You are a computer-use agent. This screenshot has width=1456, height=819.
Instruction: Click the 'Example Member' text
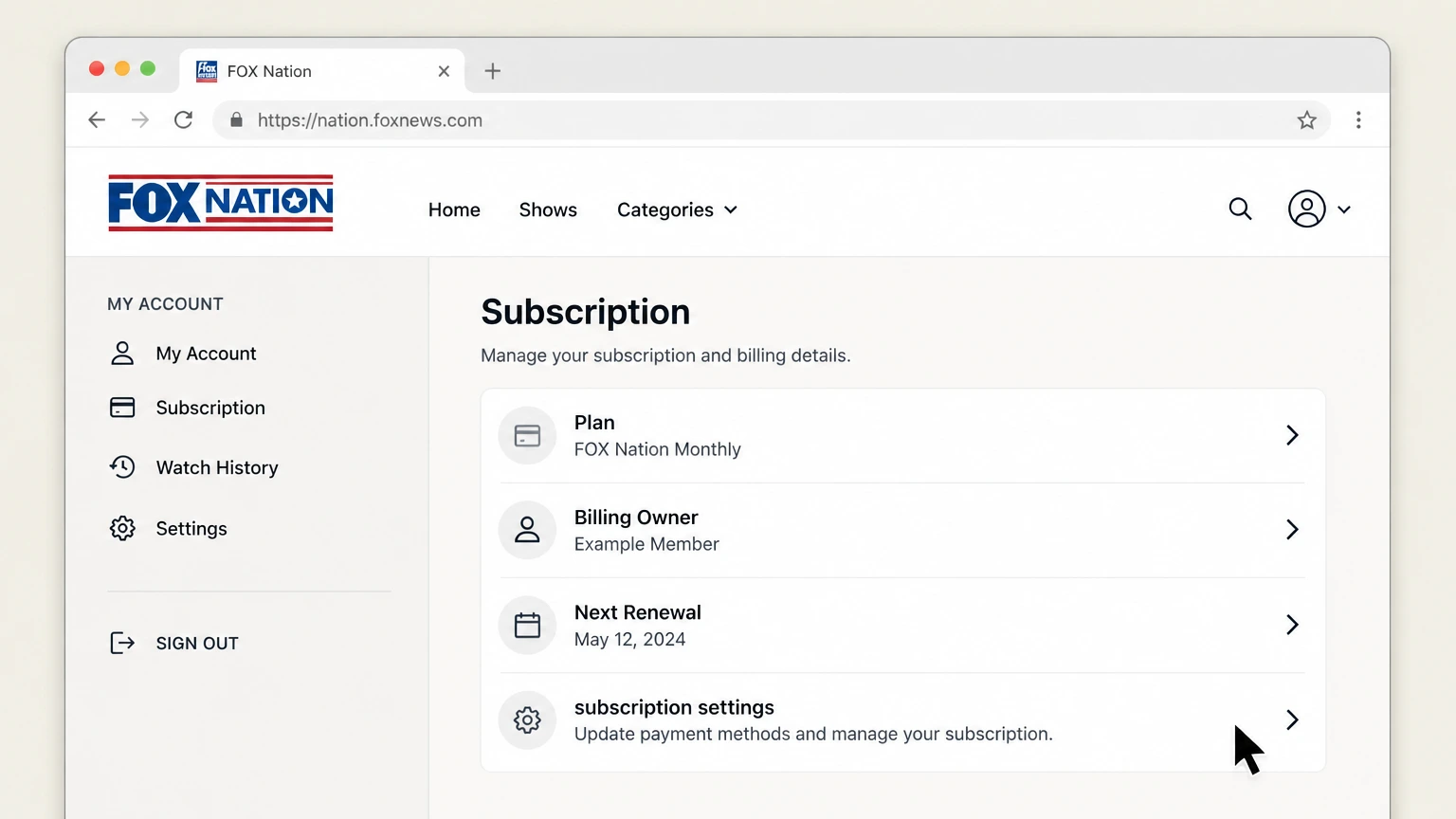click(x=646, y=544)
